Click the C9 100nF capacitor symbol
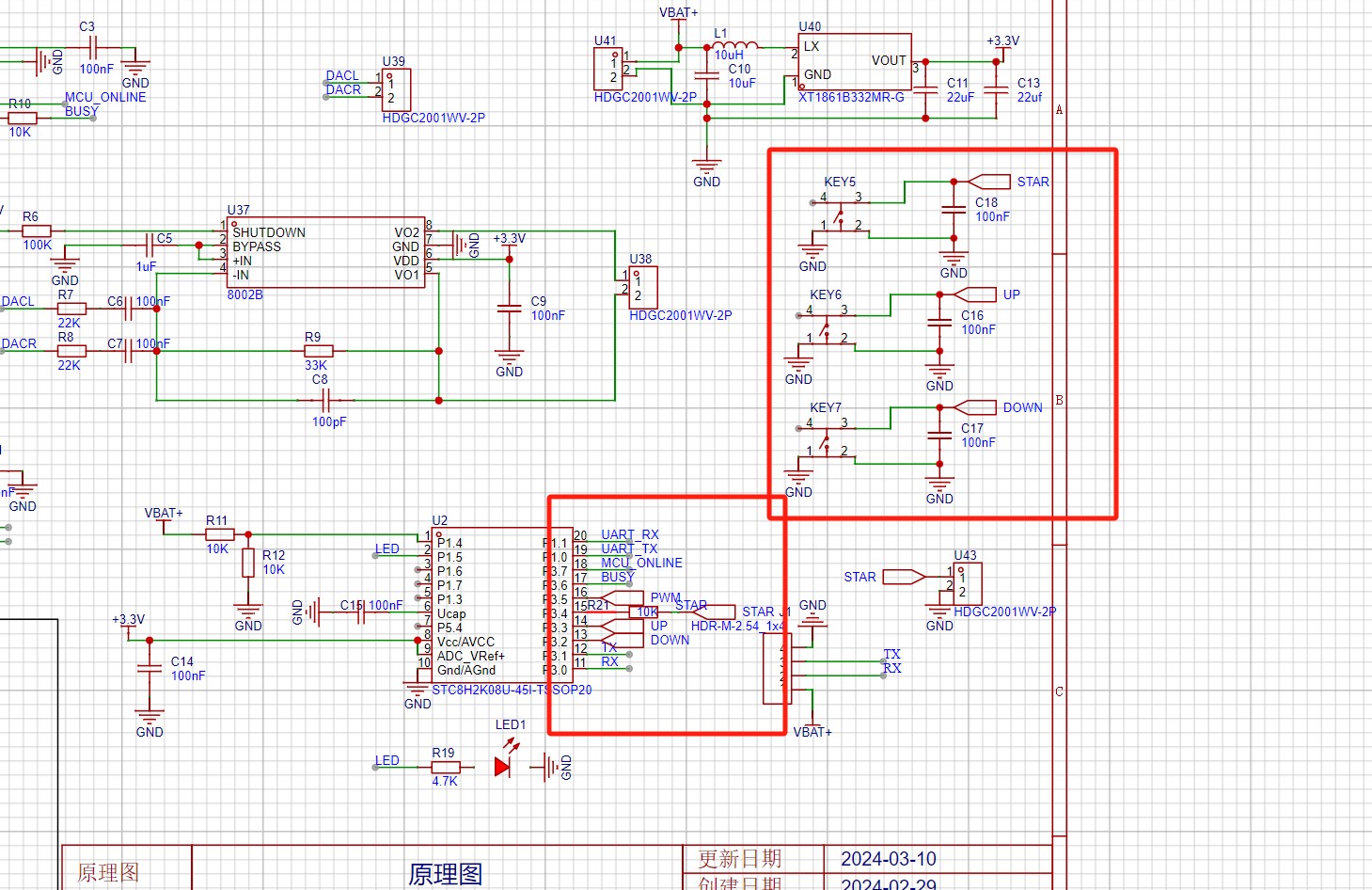Screen dimensions: 1372x890 (x=509, y=309)
